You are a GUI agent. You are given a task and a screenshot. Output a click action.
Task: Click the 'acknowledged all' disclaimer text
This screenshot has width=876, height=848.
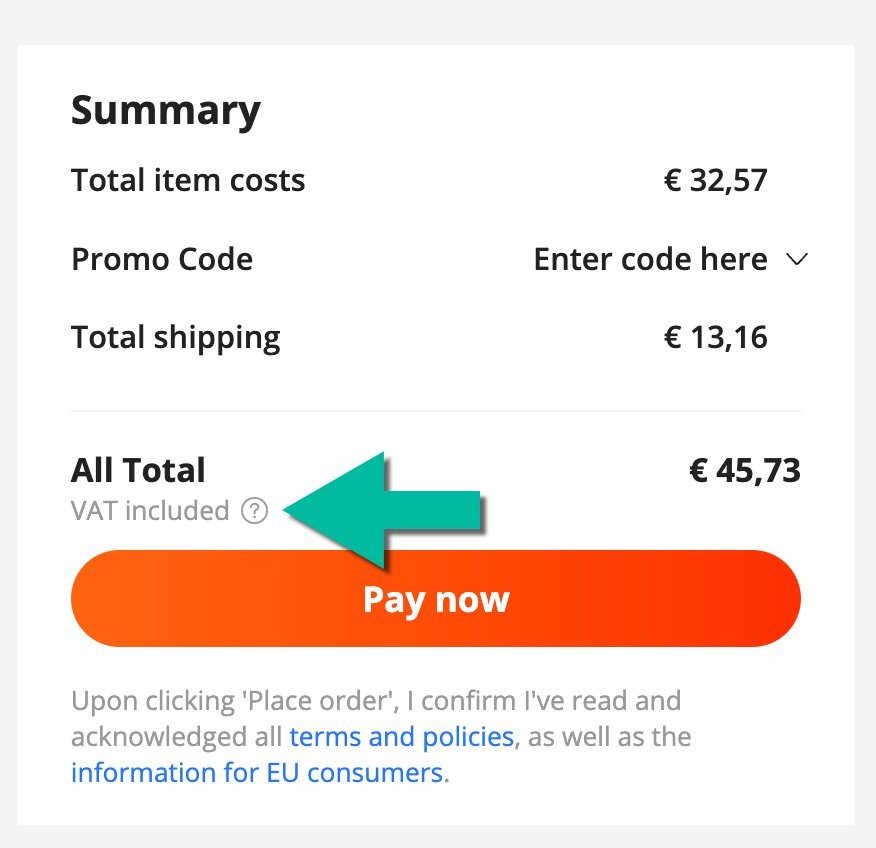pyautogui.click(x=177, y=737)
